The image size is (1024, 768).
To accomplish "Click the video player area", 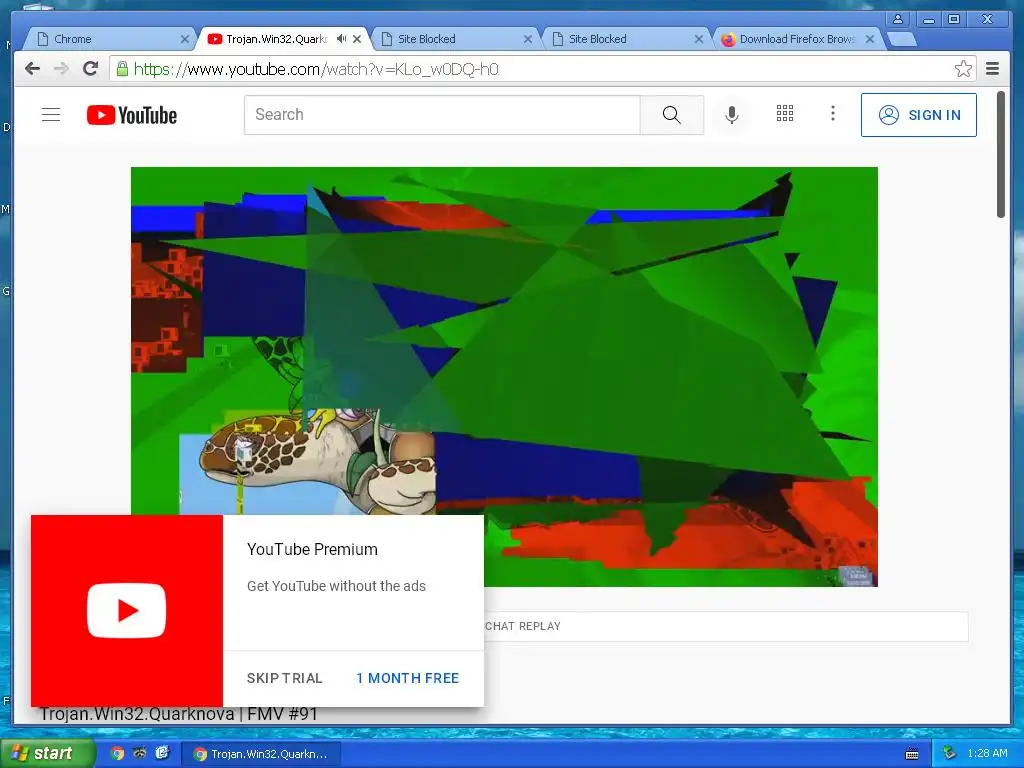I will (x=504, y=377).
